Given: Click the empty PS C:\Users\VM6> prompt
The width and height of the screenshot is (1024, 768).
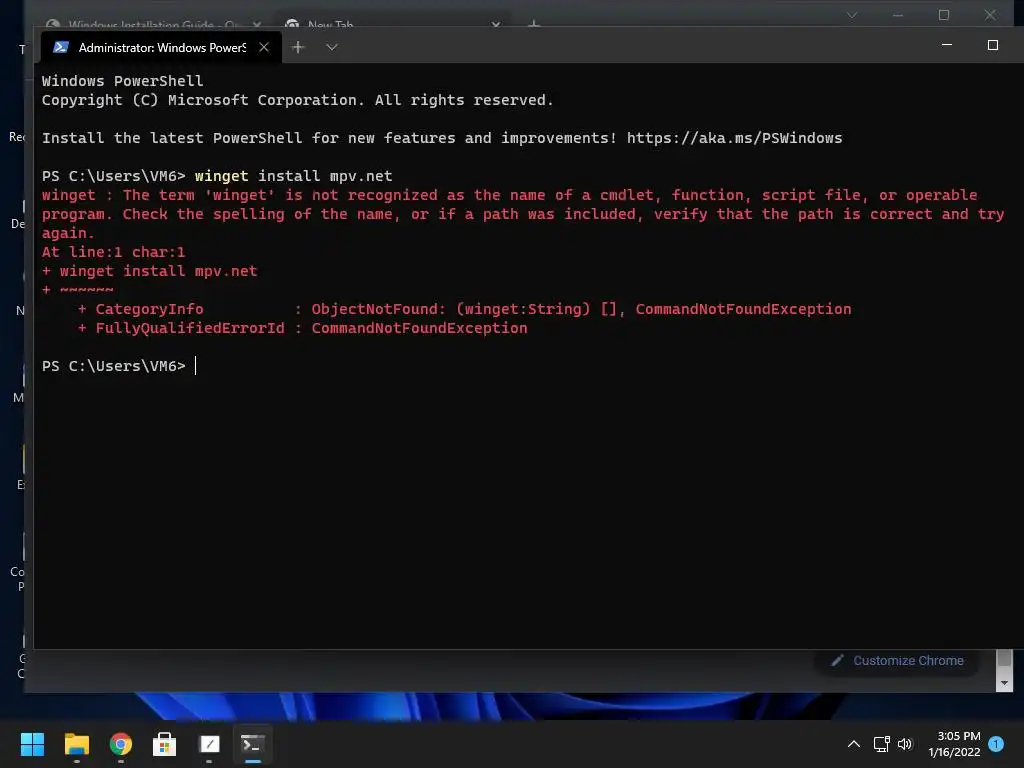Looking at the screenshot, I should (114, 366).
